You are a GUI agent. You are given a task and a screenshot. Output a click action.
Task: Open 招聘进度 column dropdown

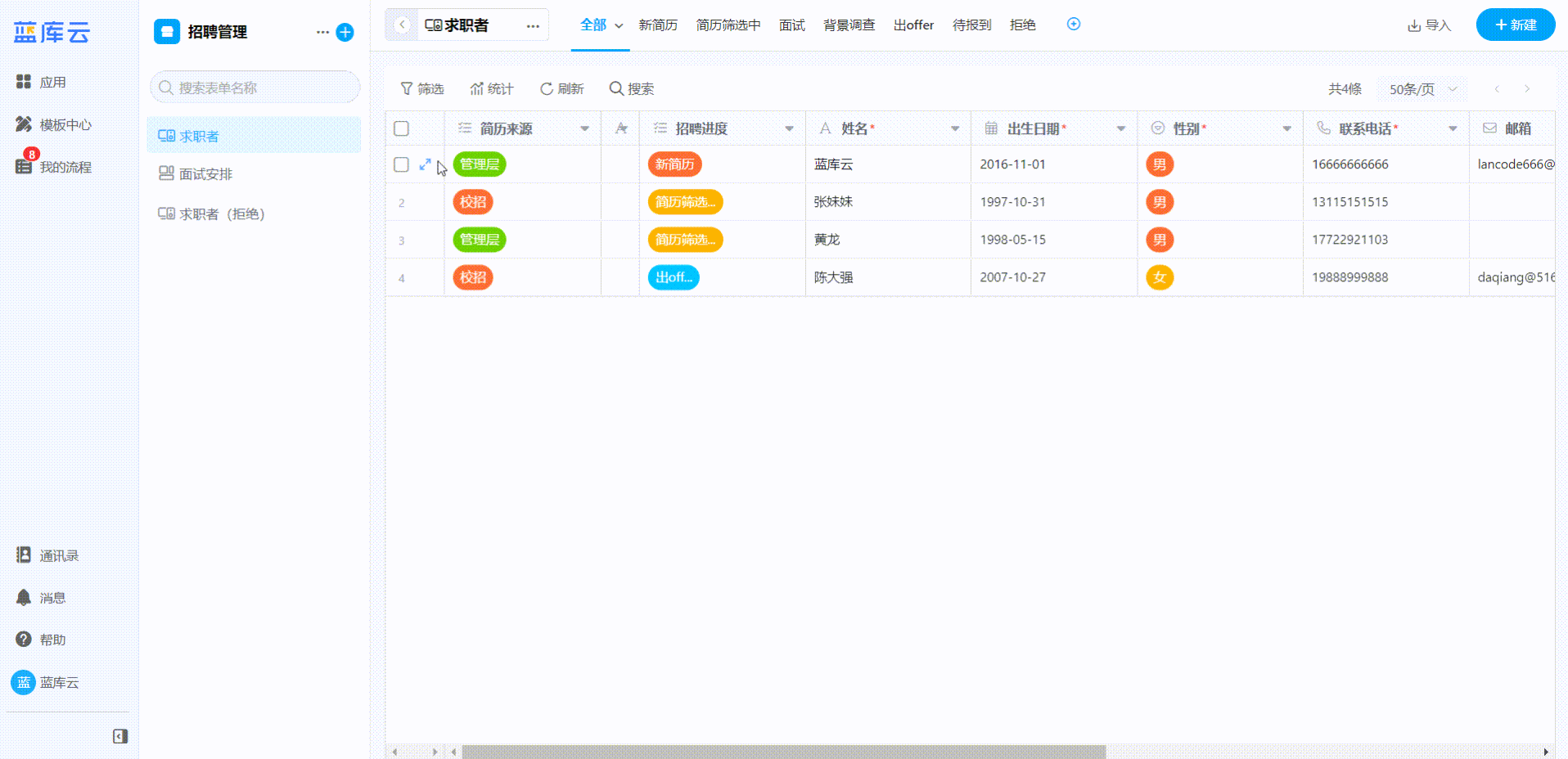point(789,128)
